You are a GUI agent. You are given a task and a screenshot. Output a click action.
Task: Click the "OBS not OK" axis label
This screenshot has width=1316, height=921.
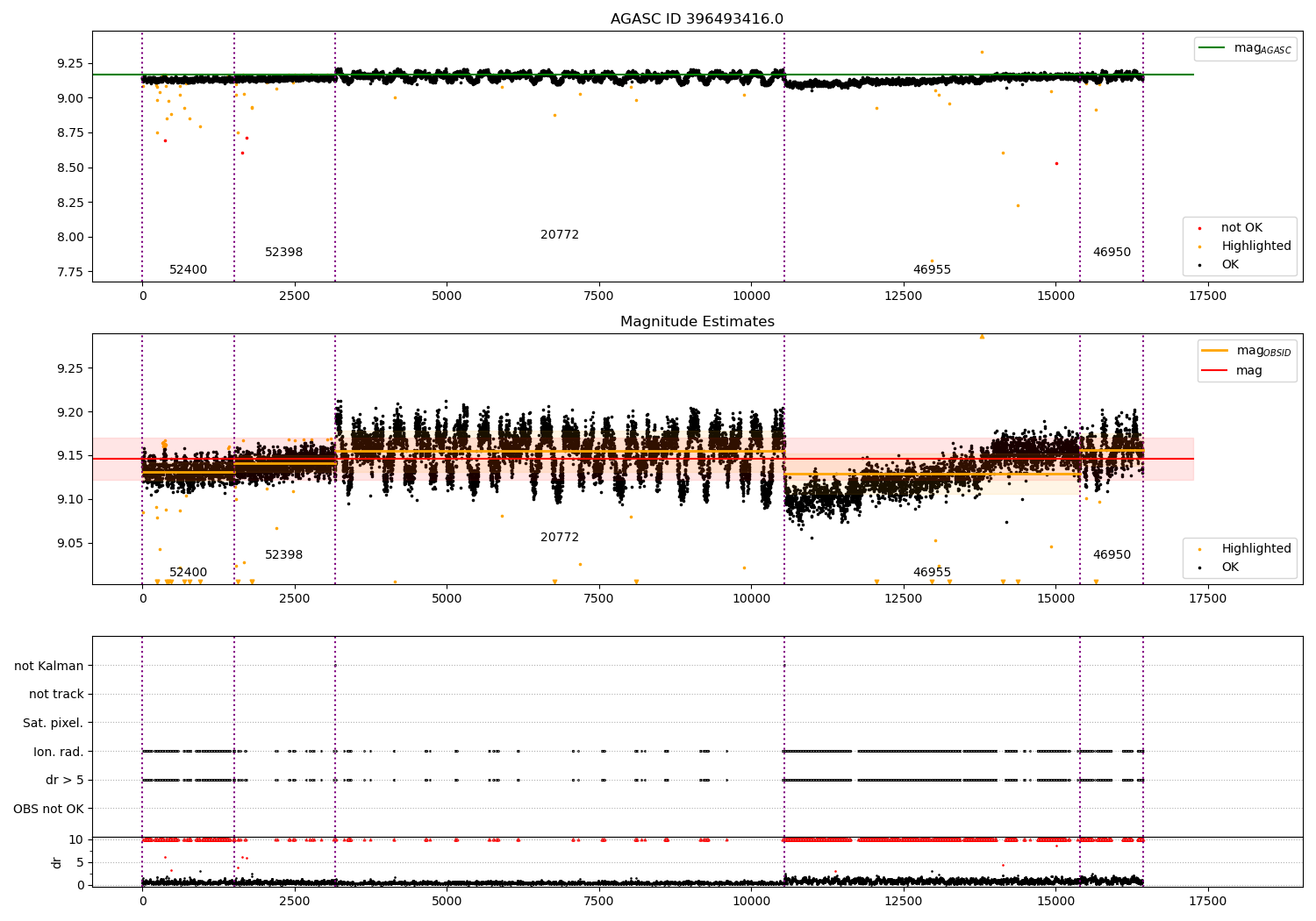tap(49, 809)
